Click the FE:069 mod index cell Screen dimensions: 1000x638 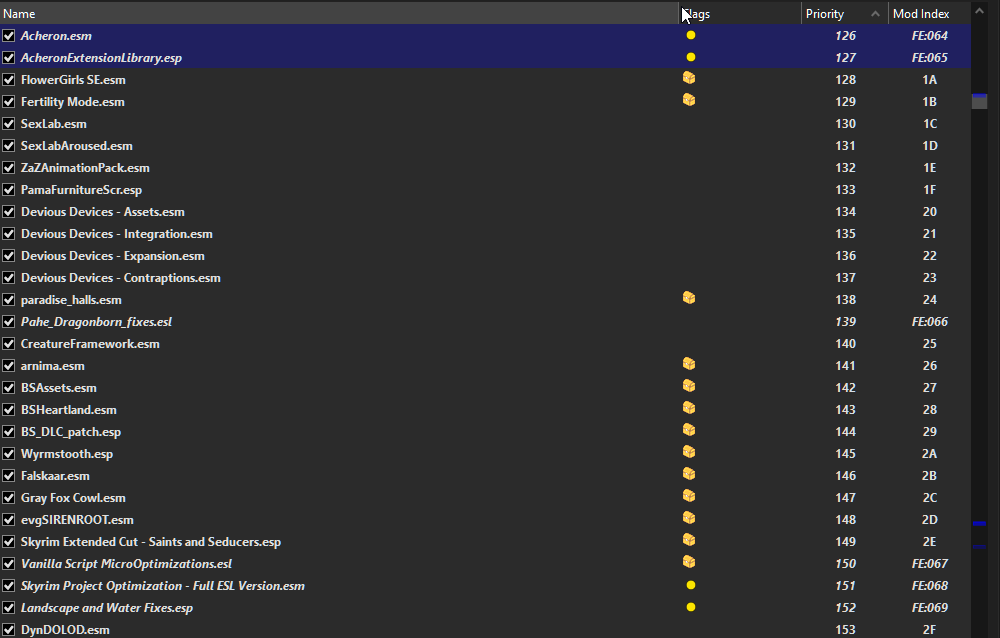coord(930,608)
